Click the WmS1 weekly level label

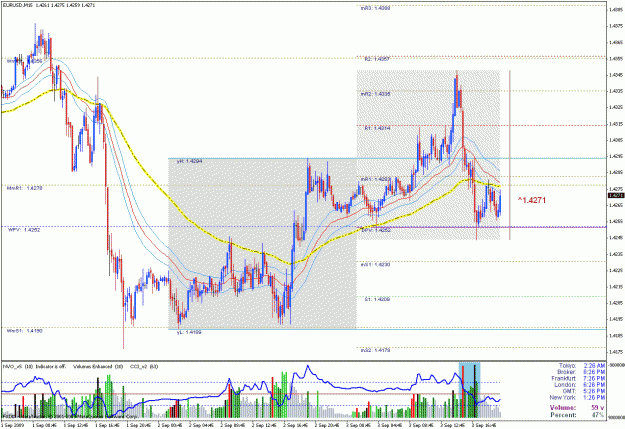coord(24,331)
